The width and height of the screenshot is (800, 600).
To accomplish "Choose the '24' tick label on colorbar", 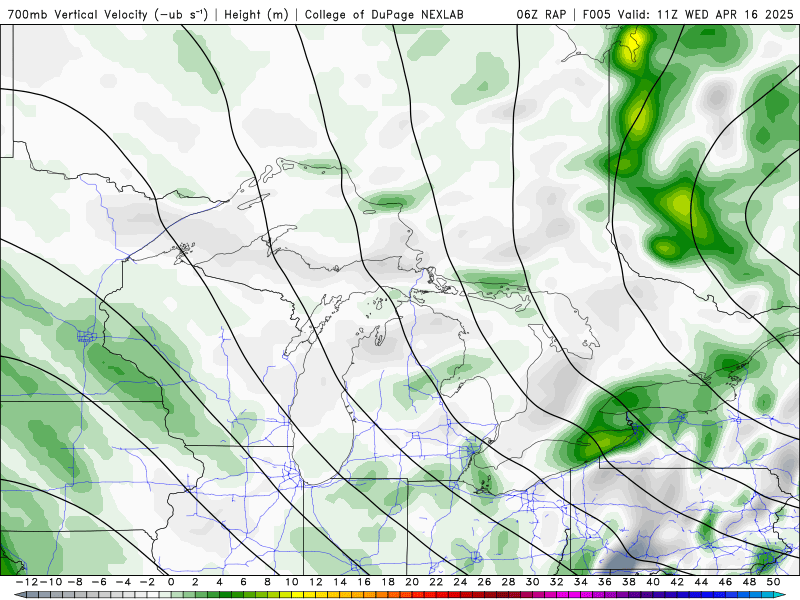I will pos(460,582).
